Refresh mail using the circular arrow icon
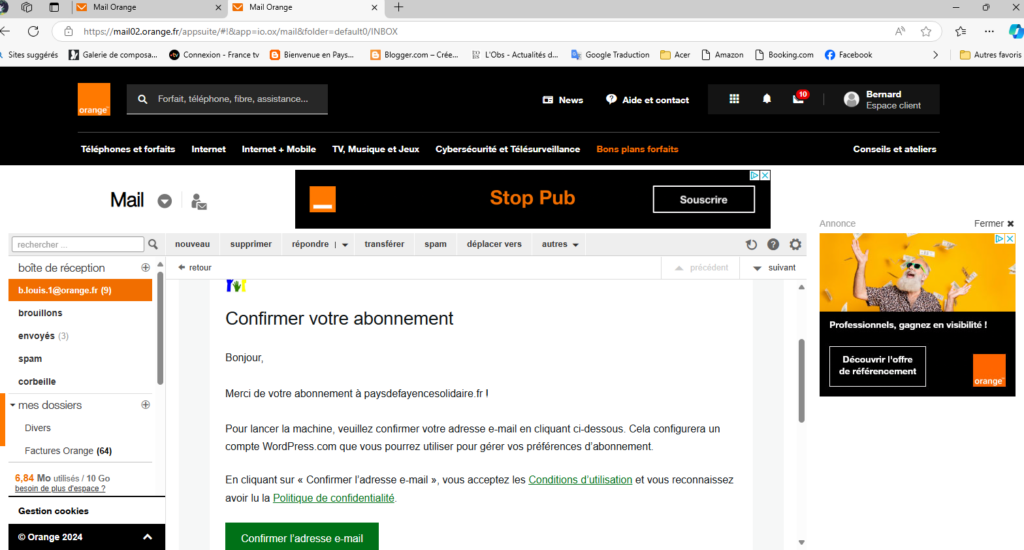This screenshot has height=550, width=1024. point(751,244)
